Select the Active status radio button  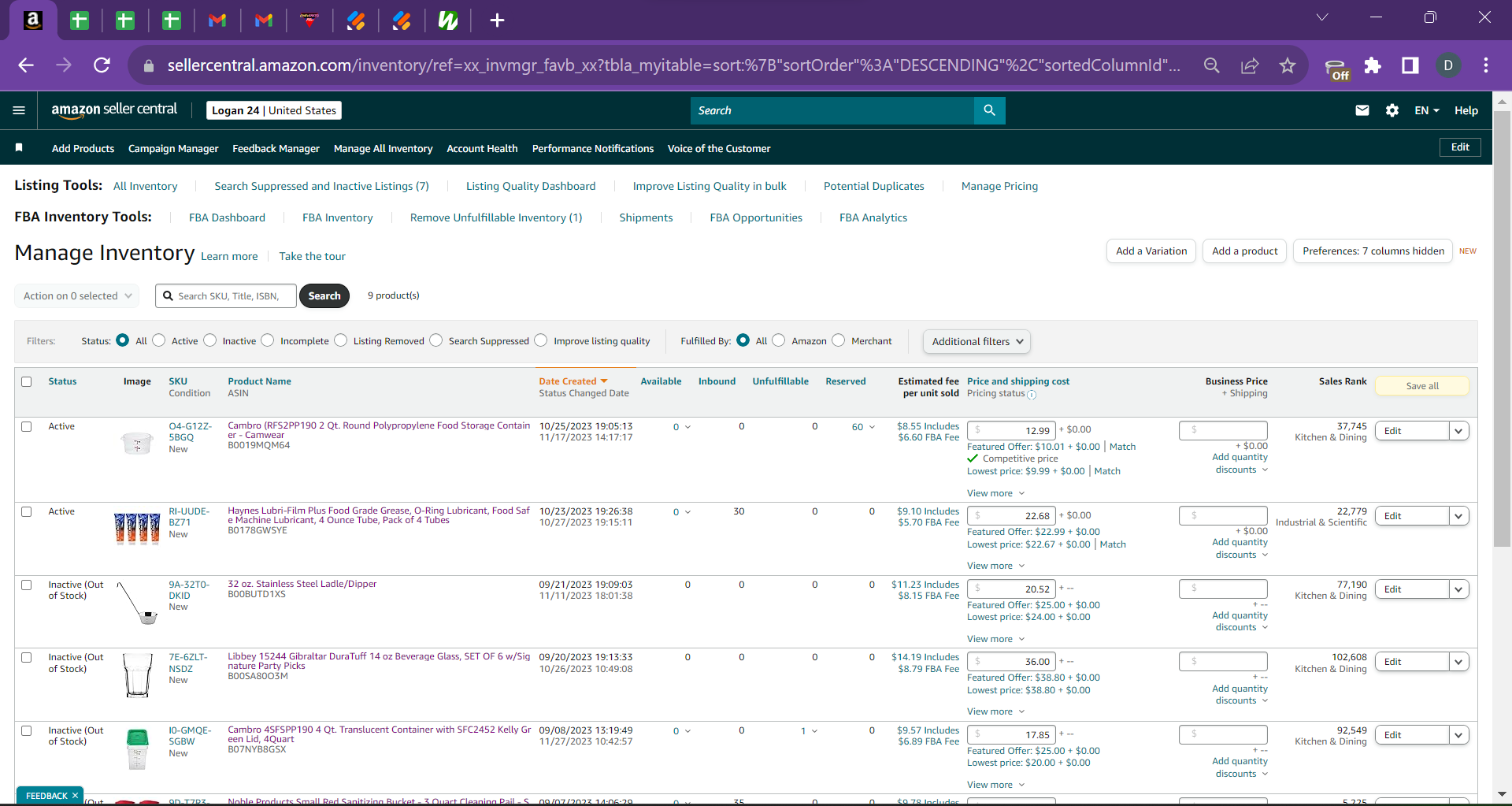click(x=159, y=340)
